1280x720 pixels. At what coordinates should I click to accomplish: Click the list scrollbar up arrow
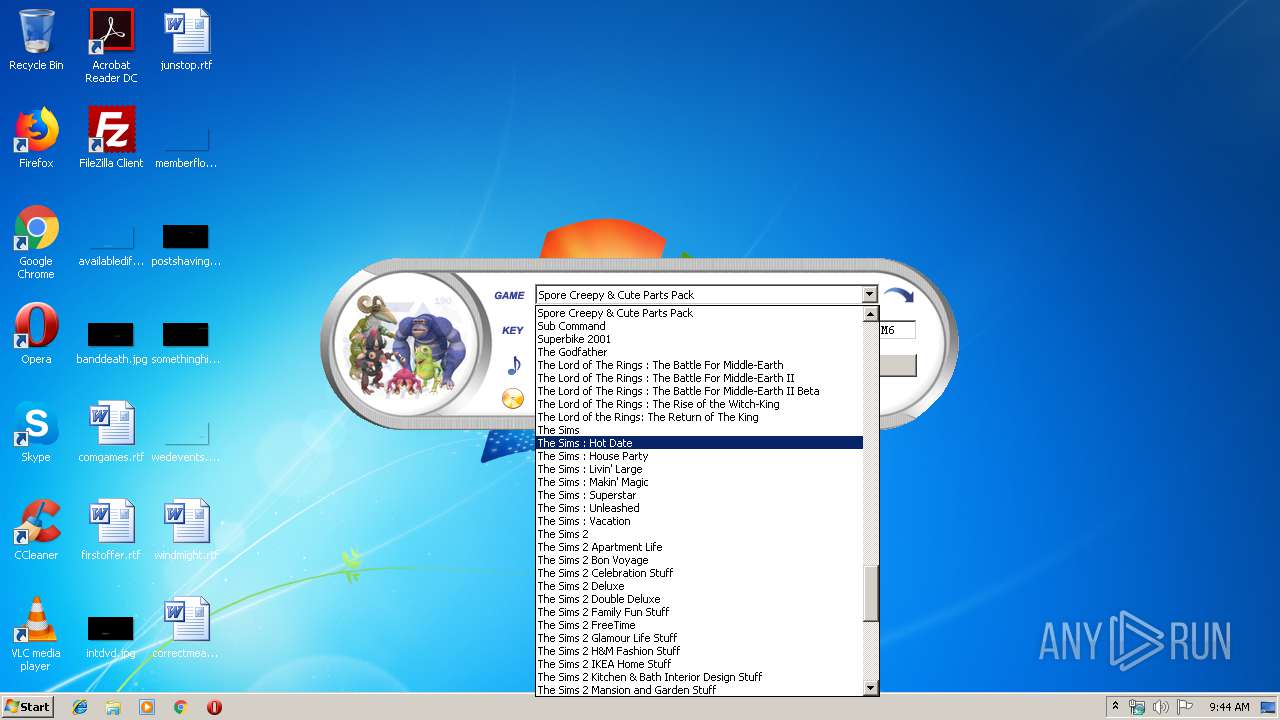870,314
